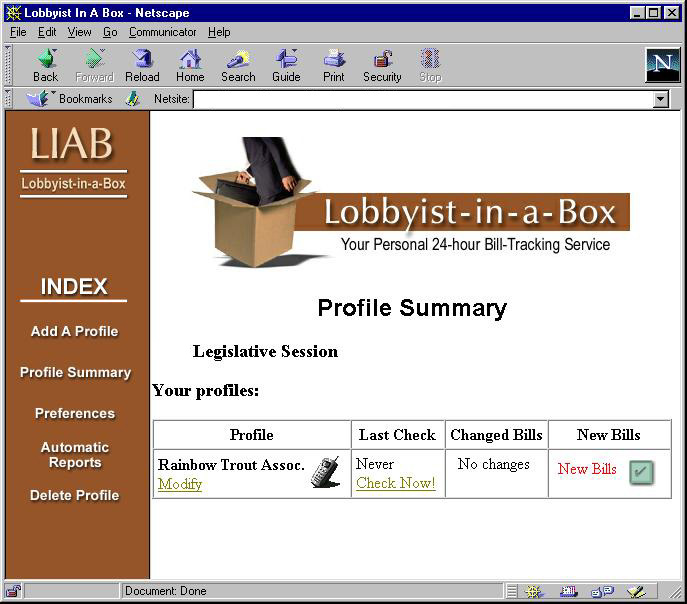This screenshot has width=687, height=604.
Task: Open Add A Profile in sidebar
Action: [x=74, y=331]
